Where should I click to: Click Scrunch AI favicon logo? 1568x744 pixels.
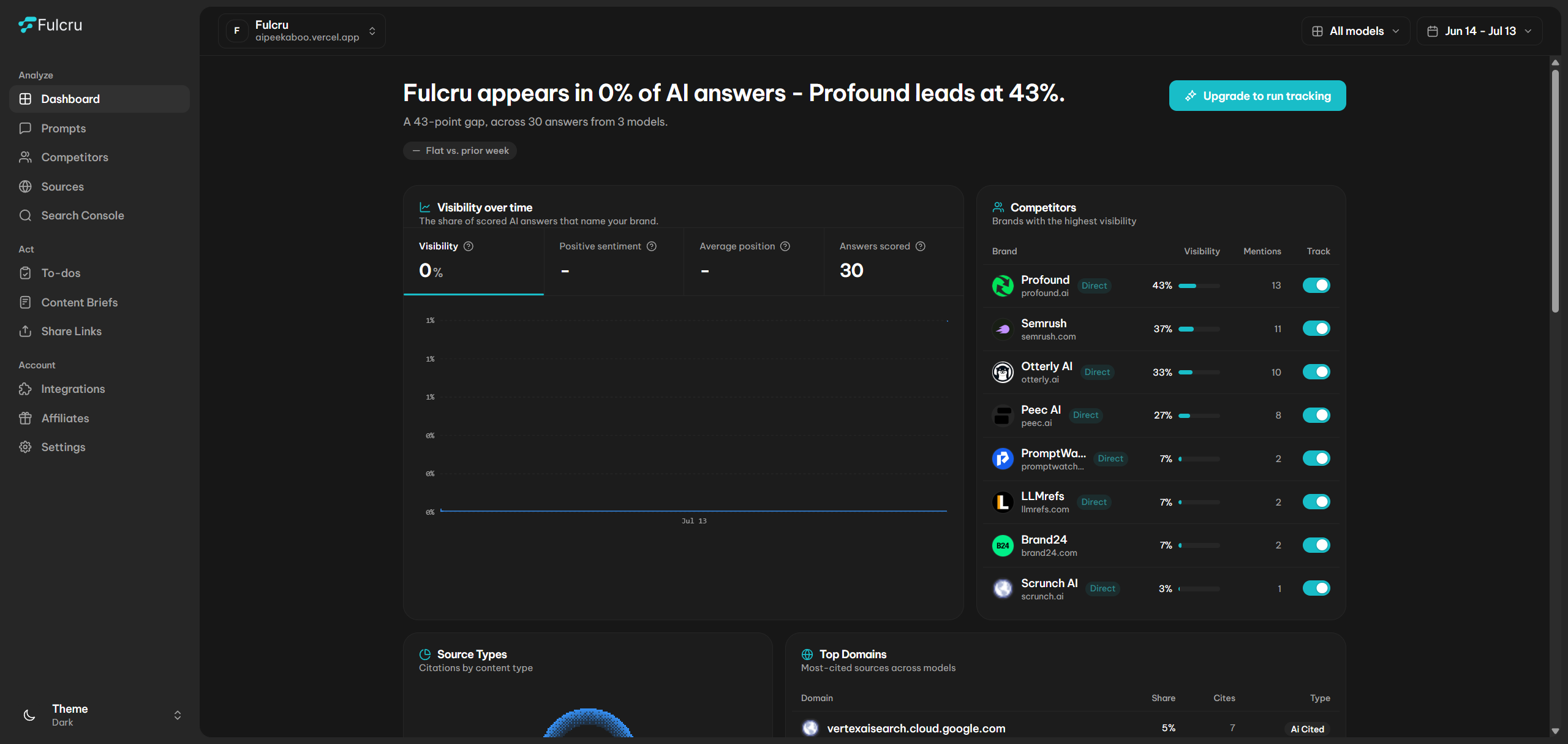point(1003,588)
